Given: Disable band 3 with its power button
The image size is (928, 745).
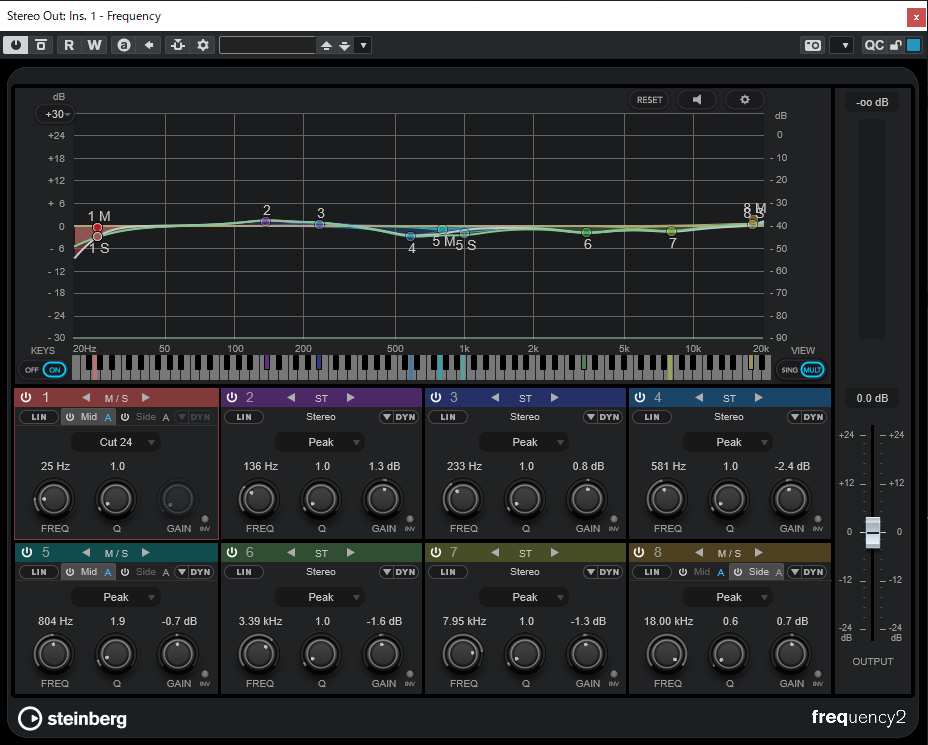Looking at the screenshot, I should 436,398.
